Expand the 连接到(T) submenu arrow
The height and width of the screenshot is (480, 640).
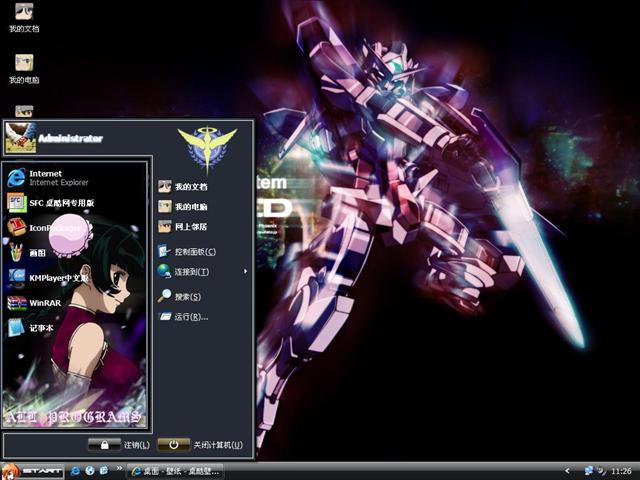coord(245,271)
